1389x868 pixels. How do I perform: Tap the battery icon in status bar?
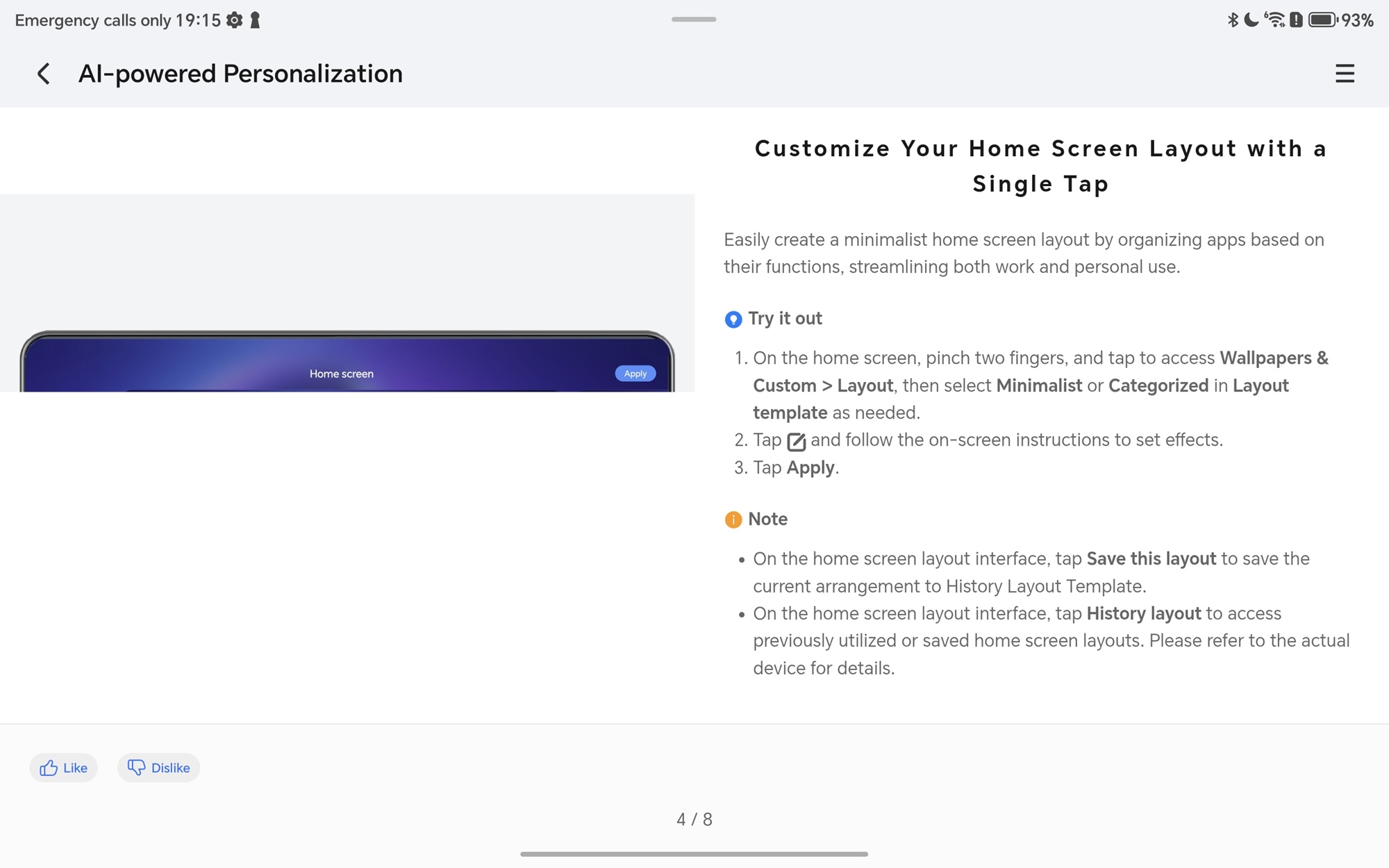coord(1322,20)
